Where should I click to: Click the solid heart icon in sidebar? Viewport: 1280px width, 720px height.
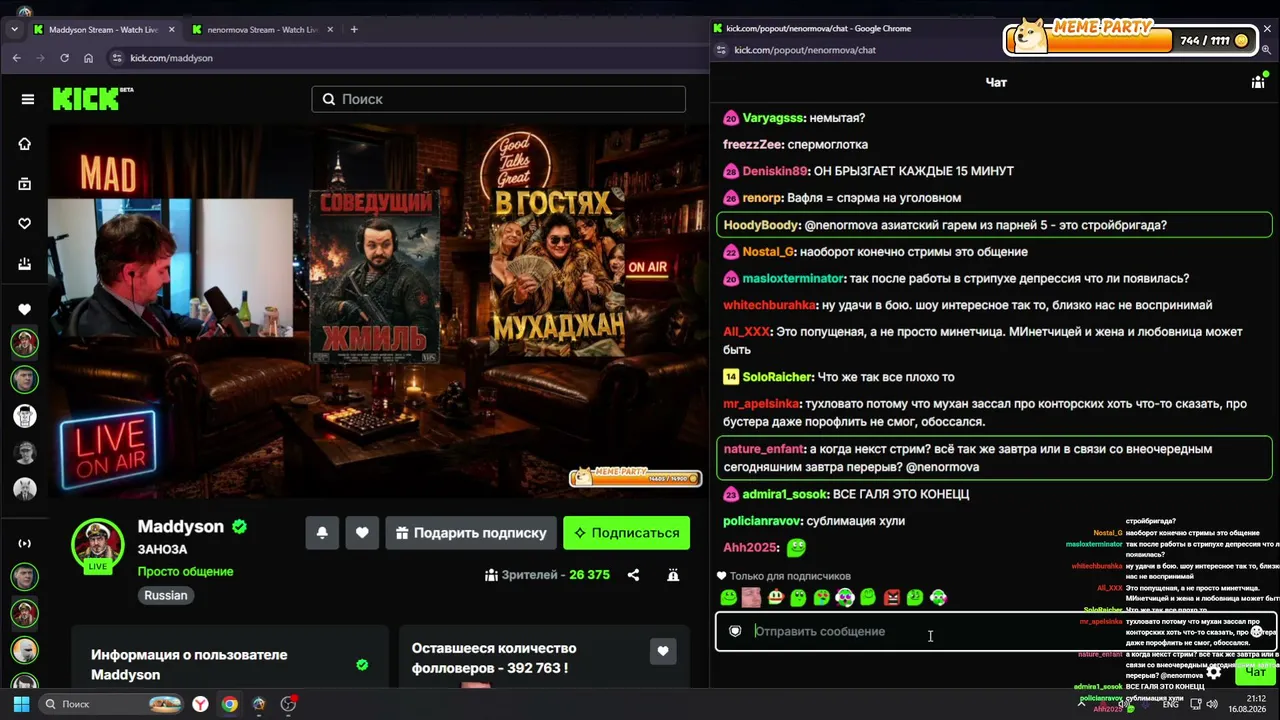tap(25, 310)
